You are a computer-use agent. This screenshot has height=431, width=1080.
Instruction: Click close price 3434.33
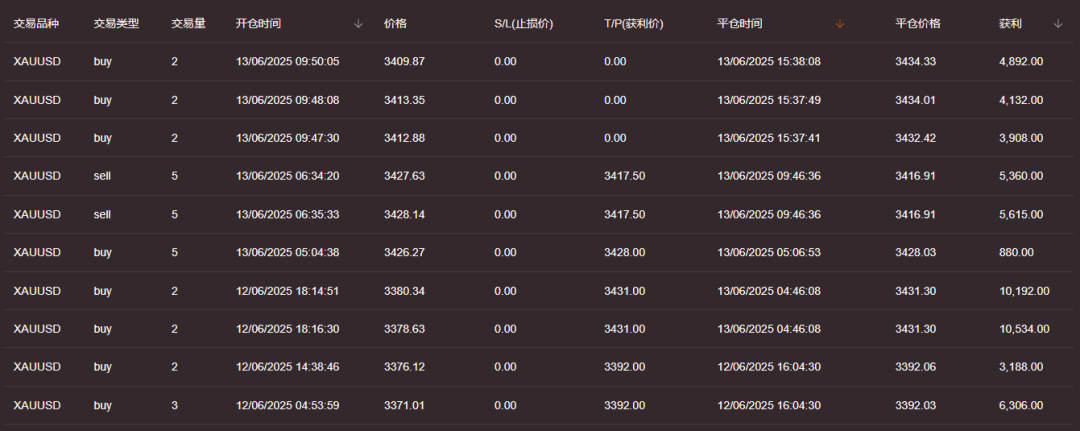tap(915, 61)
